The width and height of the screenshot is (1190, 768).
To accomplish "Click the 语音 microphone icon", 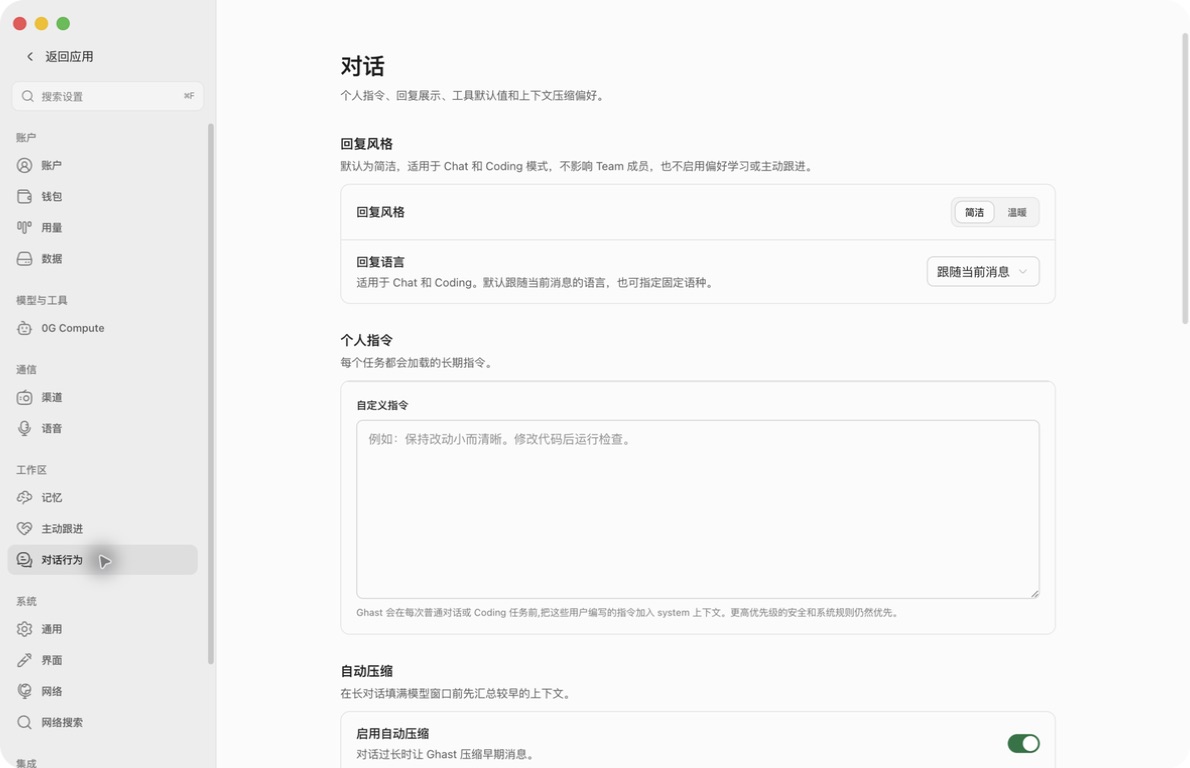I will (24, 429).
